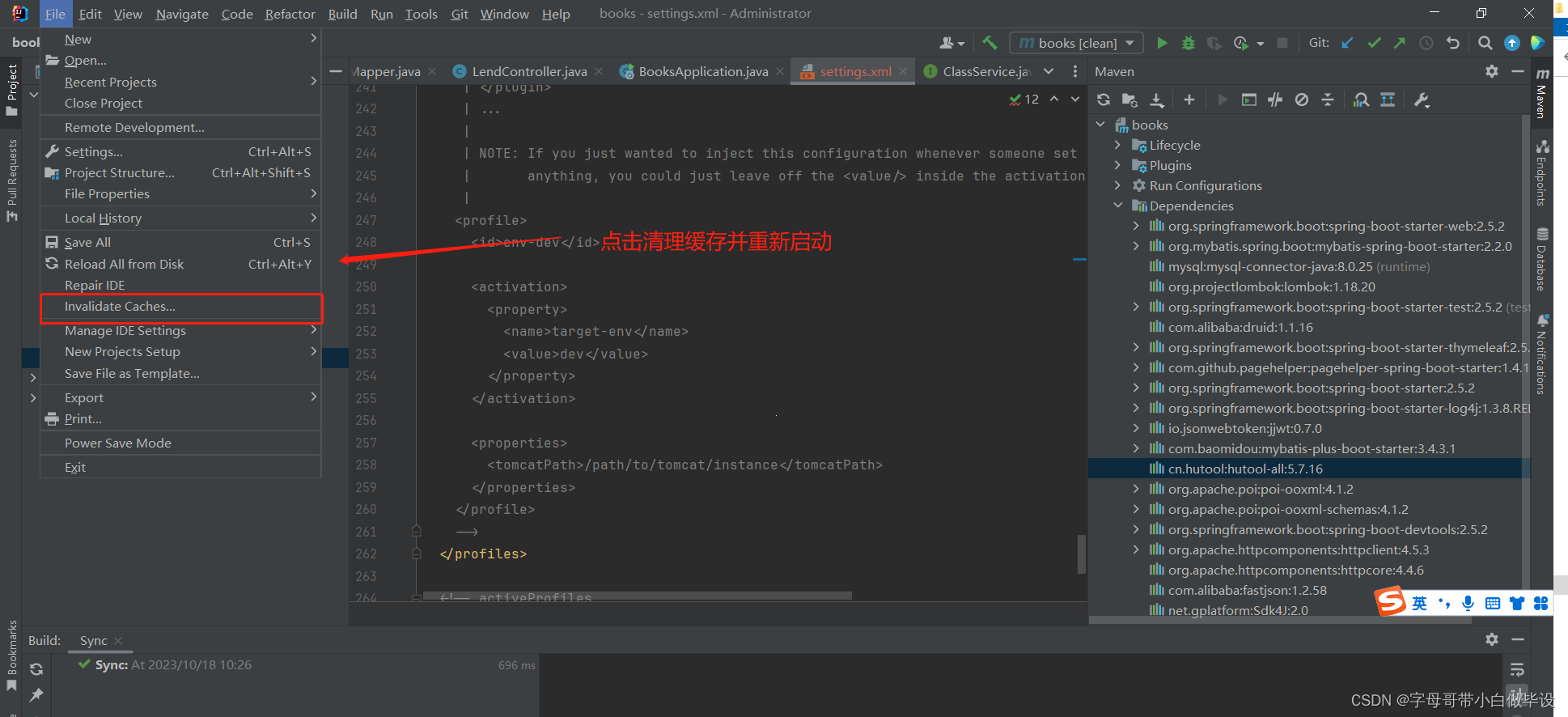Click Exit in the File menu

pyautogui.click(x=181, y=467)
